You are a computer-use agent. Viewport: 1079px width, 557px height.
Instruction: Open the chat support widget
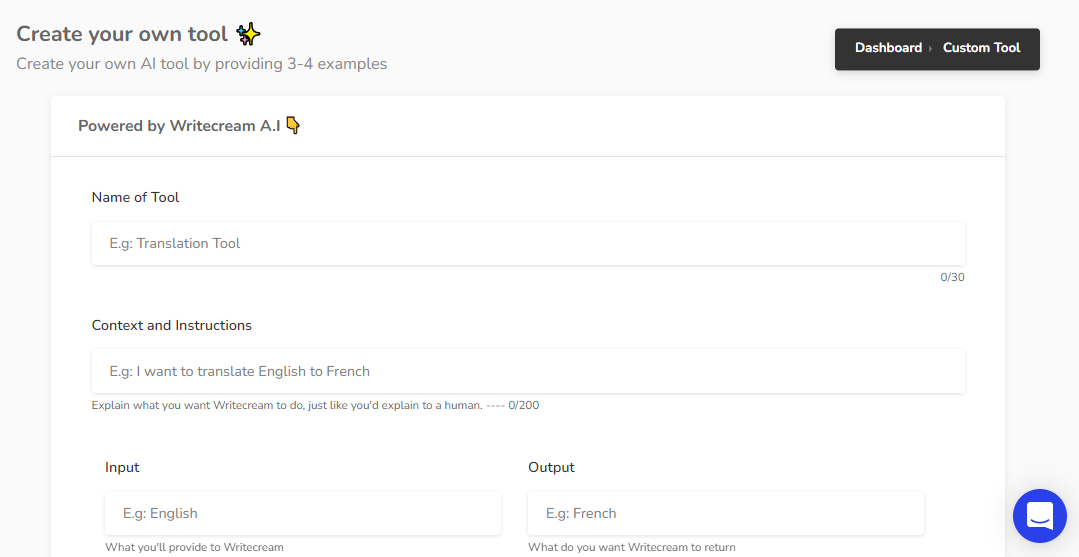point(1040,516)
